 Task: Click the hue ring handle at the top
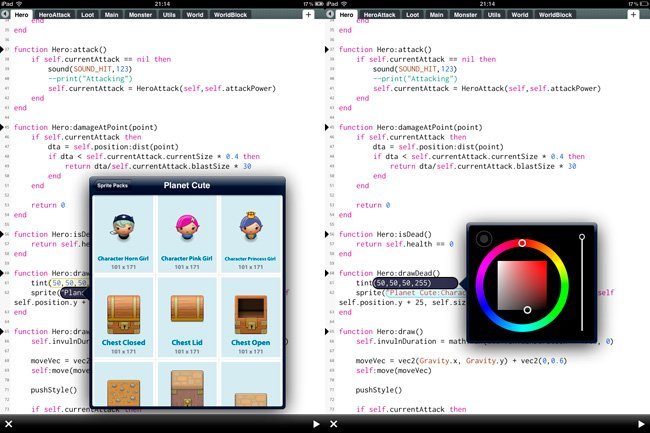click(x=522, y=243)
